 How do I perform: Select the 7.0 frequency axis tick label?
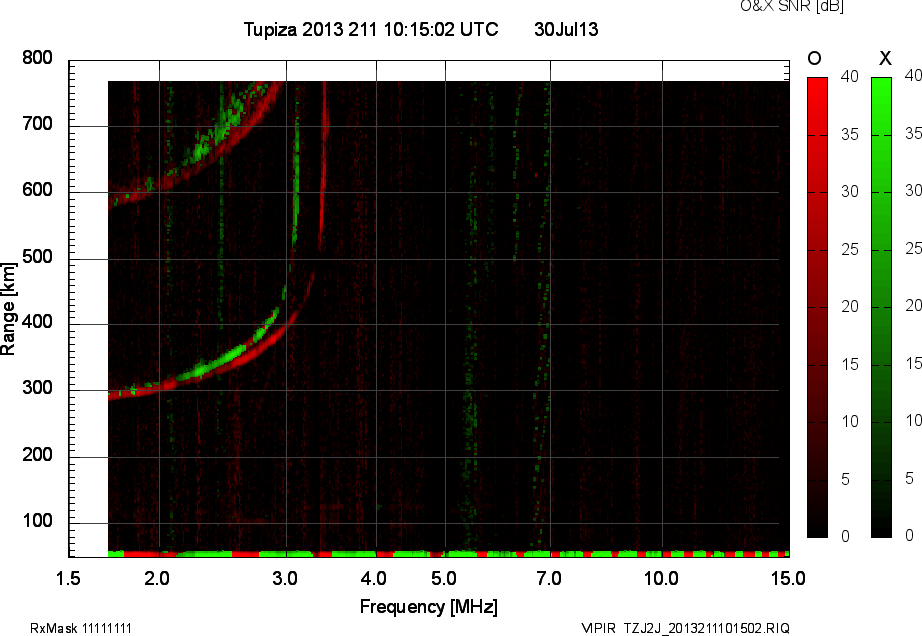[549, 578]
